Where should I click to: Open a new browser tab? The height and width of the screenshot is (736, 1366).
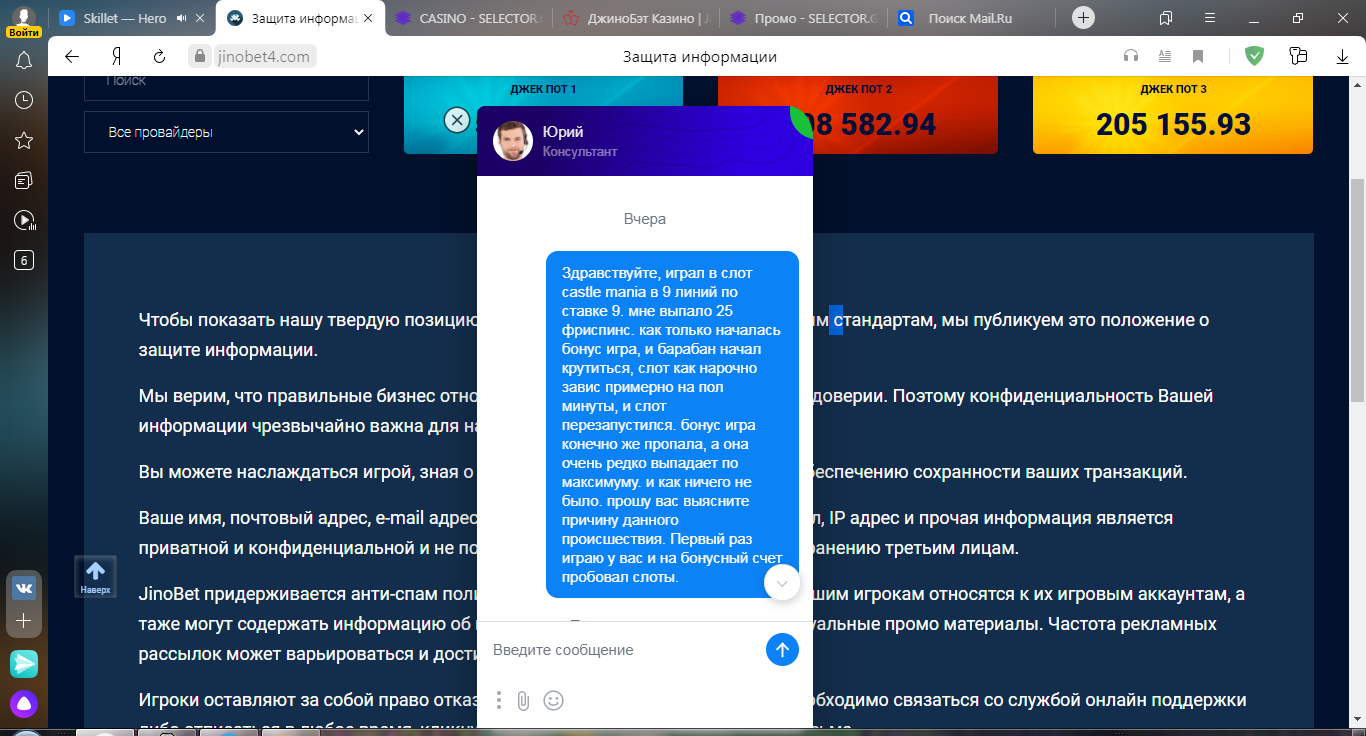point(1083,18)
